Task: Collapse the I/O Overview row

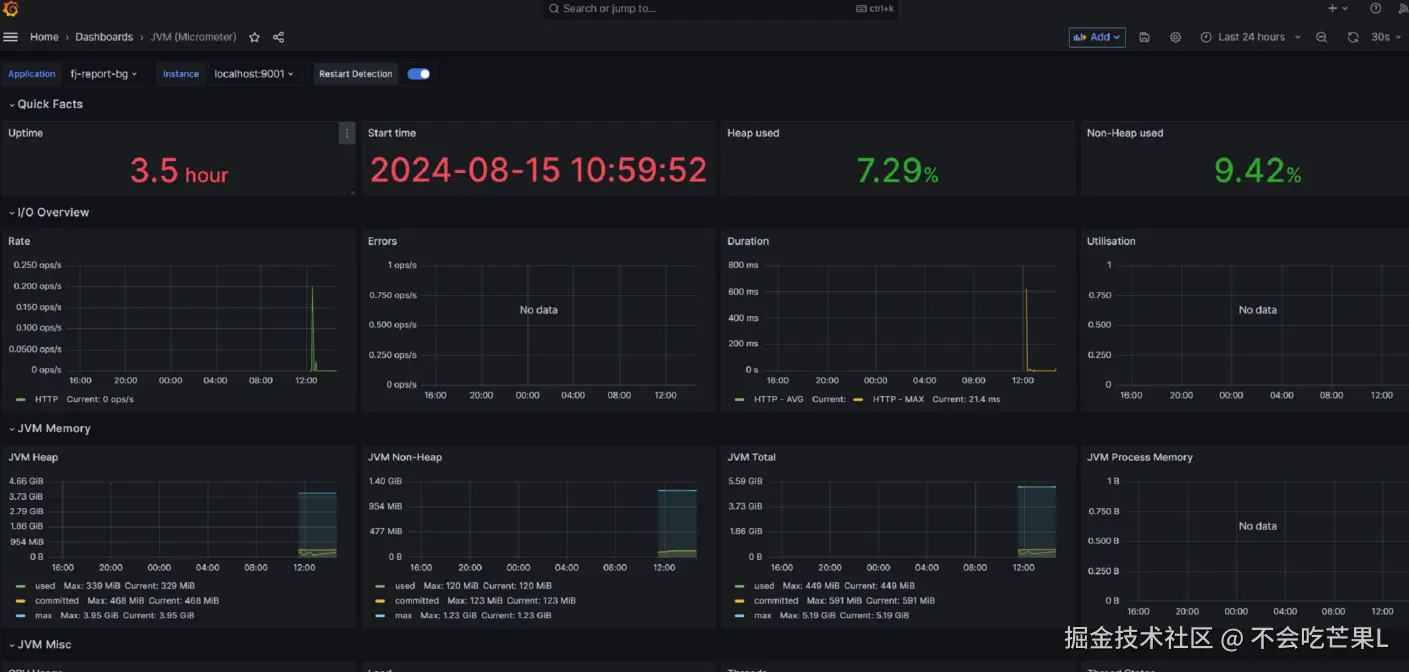Action: pyautogui.click(x=49, y=212)
